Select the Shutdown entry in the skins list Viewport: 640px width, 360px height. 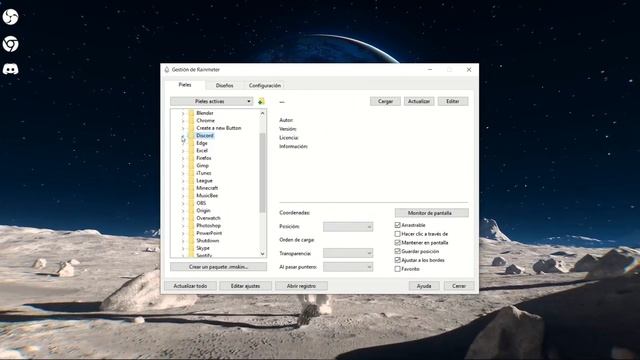tap(208, 240)
